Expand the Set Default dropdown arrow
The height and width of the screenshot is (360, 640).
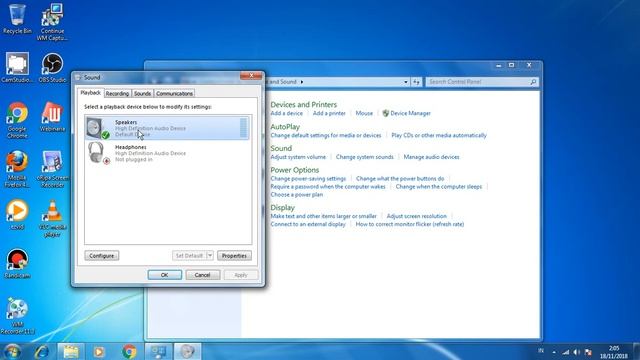pyautogui.click(x=210, y=256)
